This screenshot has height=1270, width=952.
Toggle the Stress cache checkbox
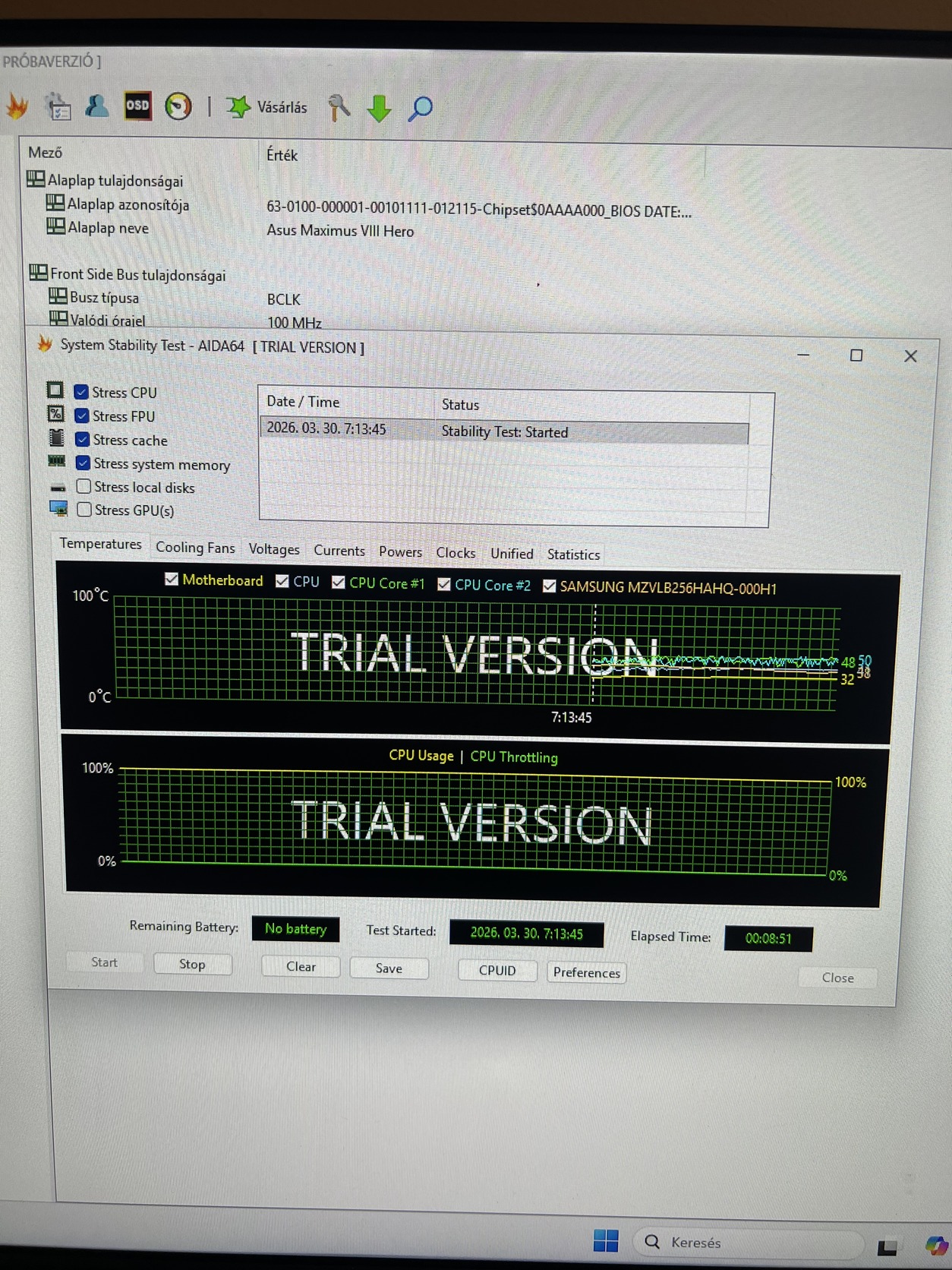[x=83, y=439]
